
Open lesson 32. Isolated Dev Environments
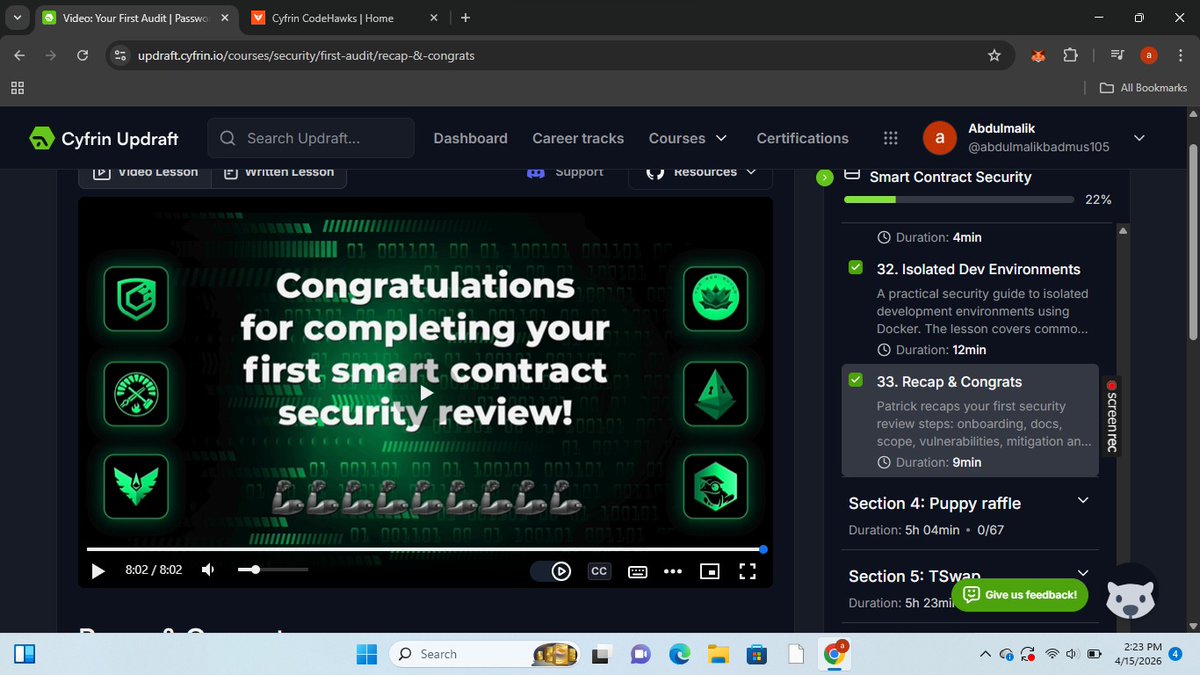tap(978, 269)
